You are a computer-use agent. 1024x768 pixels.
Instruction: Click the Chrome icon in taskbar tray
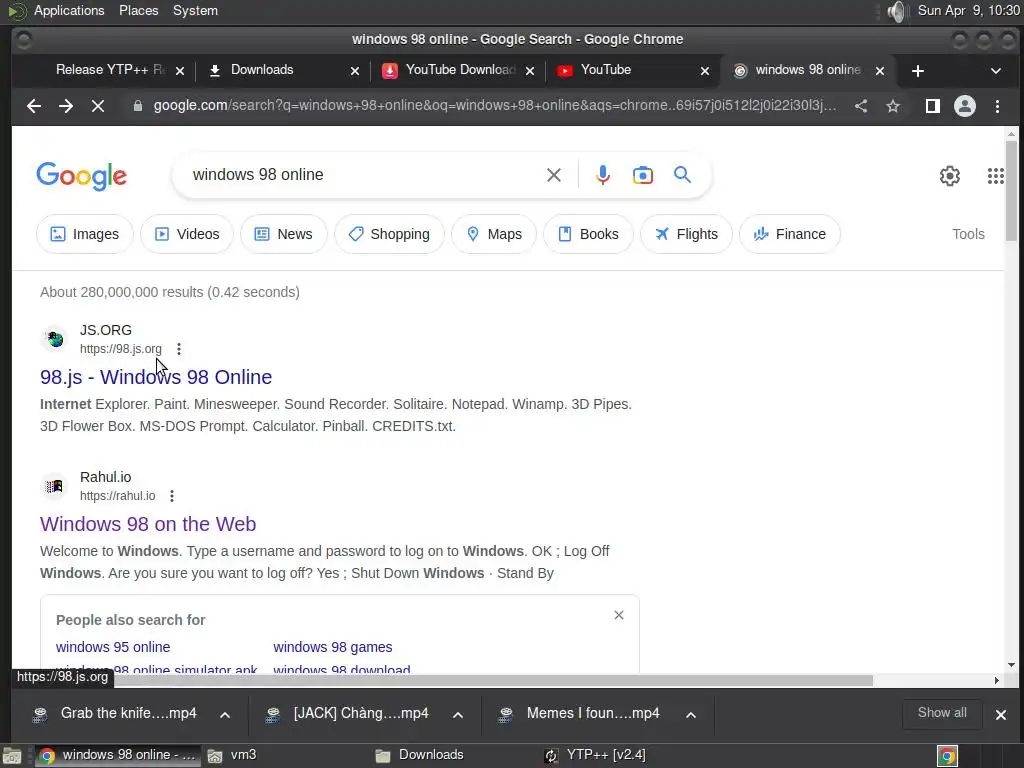tap(948, 756)
